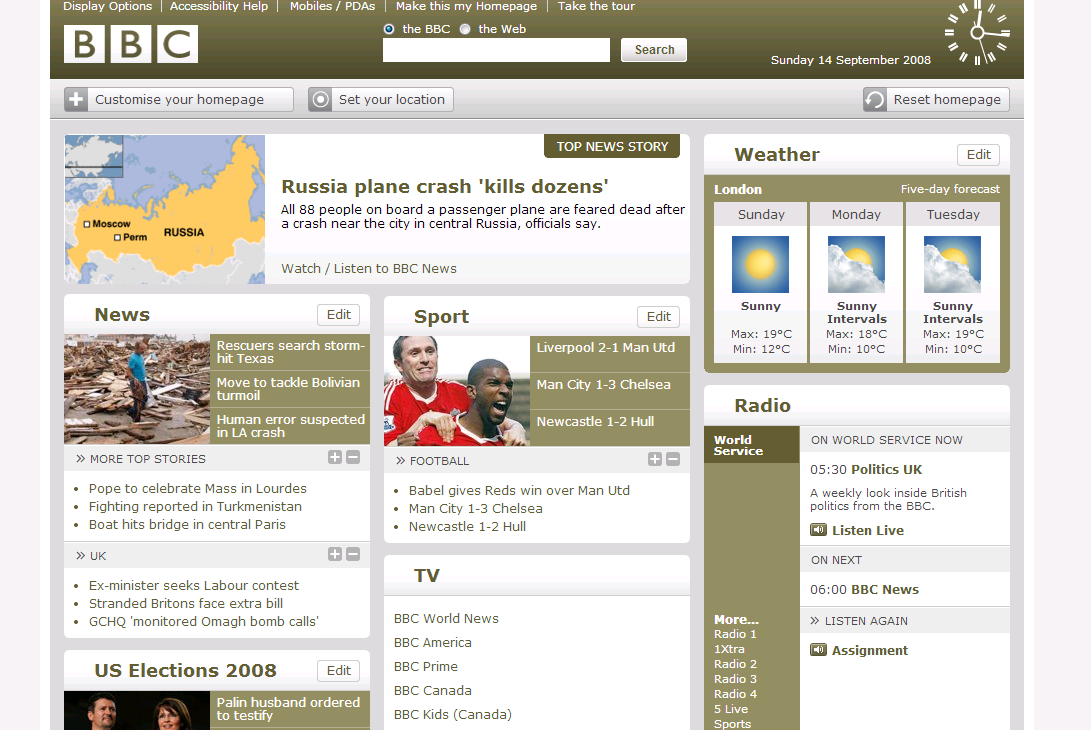Open Rescuers search storm-hit Texas story
This screenshot has width=1091, height=730.
290,352
